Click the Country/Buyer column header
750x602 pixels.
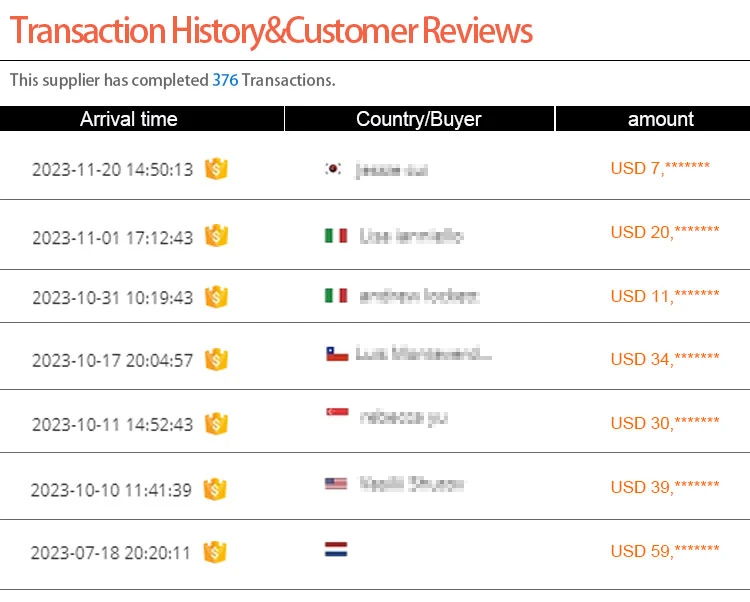[x=418, y=119]
